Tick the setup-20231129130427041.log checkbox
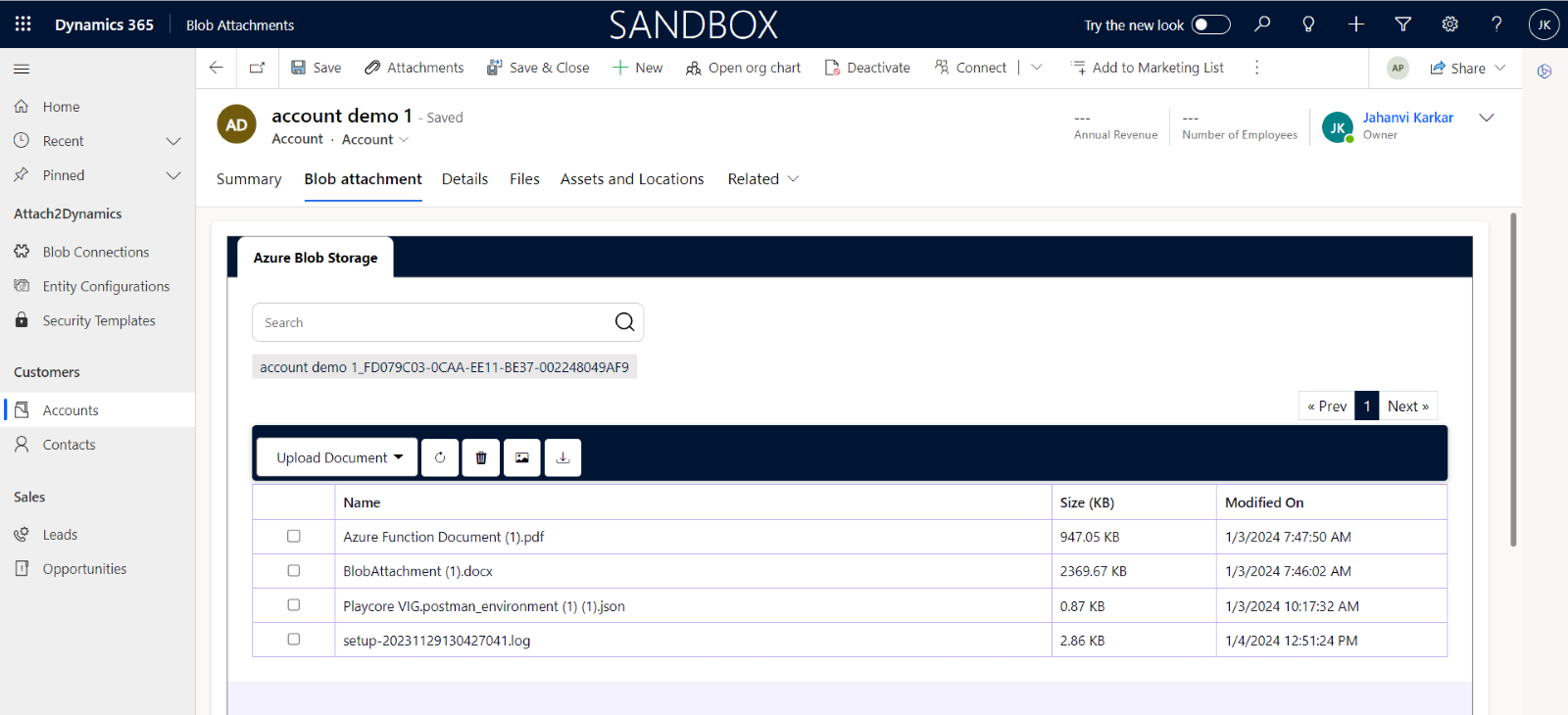The image size is (1568, 715). (293, 640)
